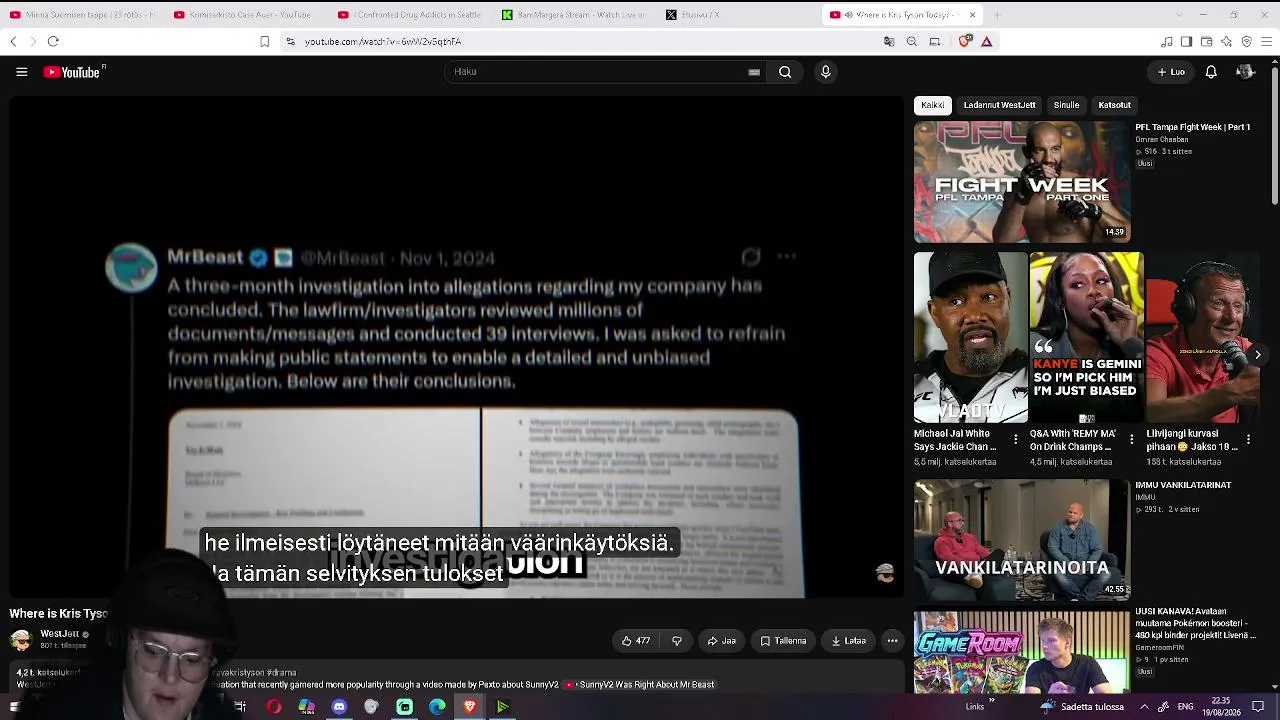The image size is (1280, 720).
Task: Switch to the Etusivu / X tab
Action: (x=738, y=15)
